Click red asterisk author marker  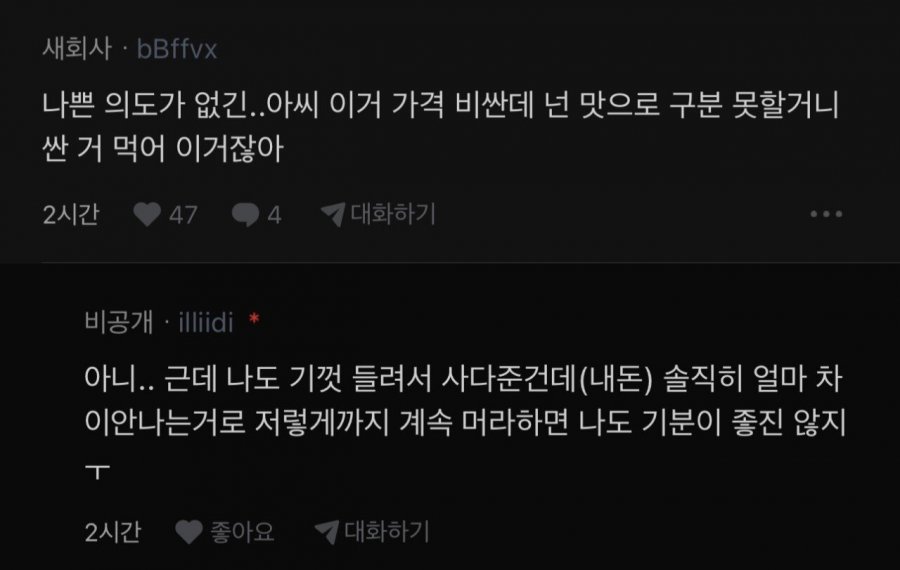(254, 319)
